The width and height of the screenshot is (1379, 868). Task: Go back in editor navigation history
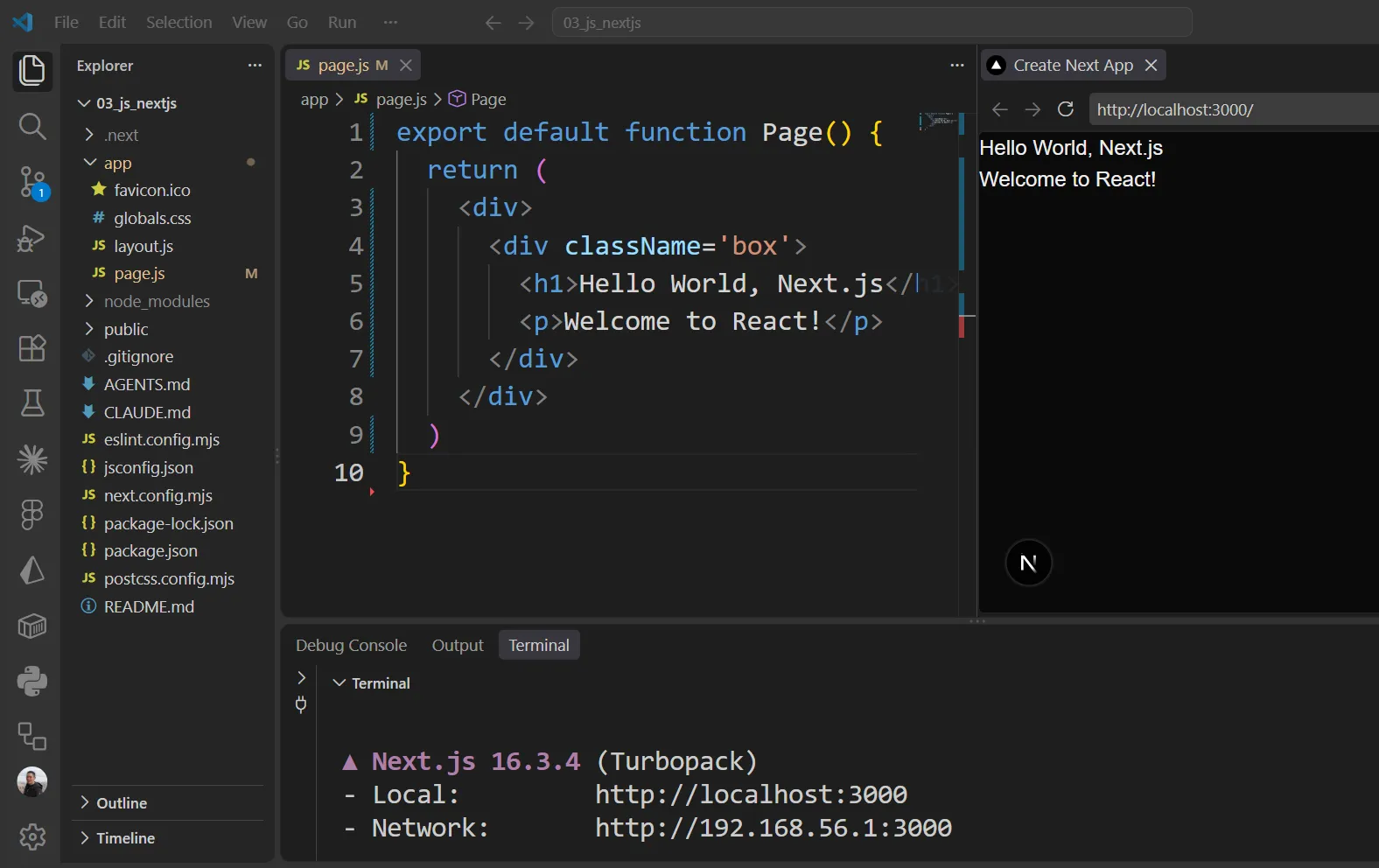[493, 23]
